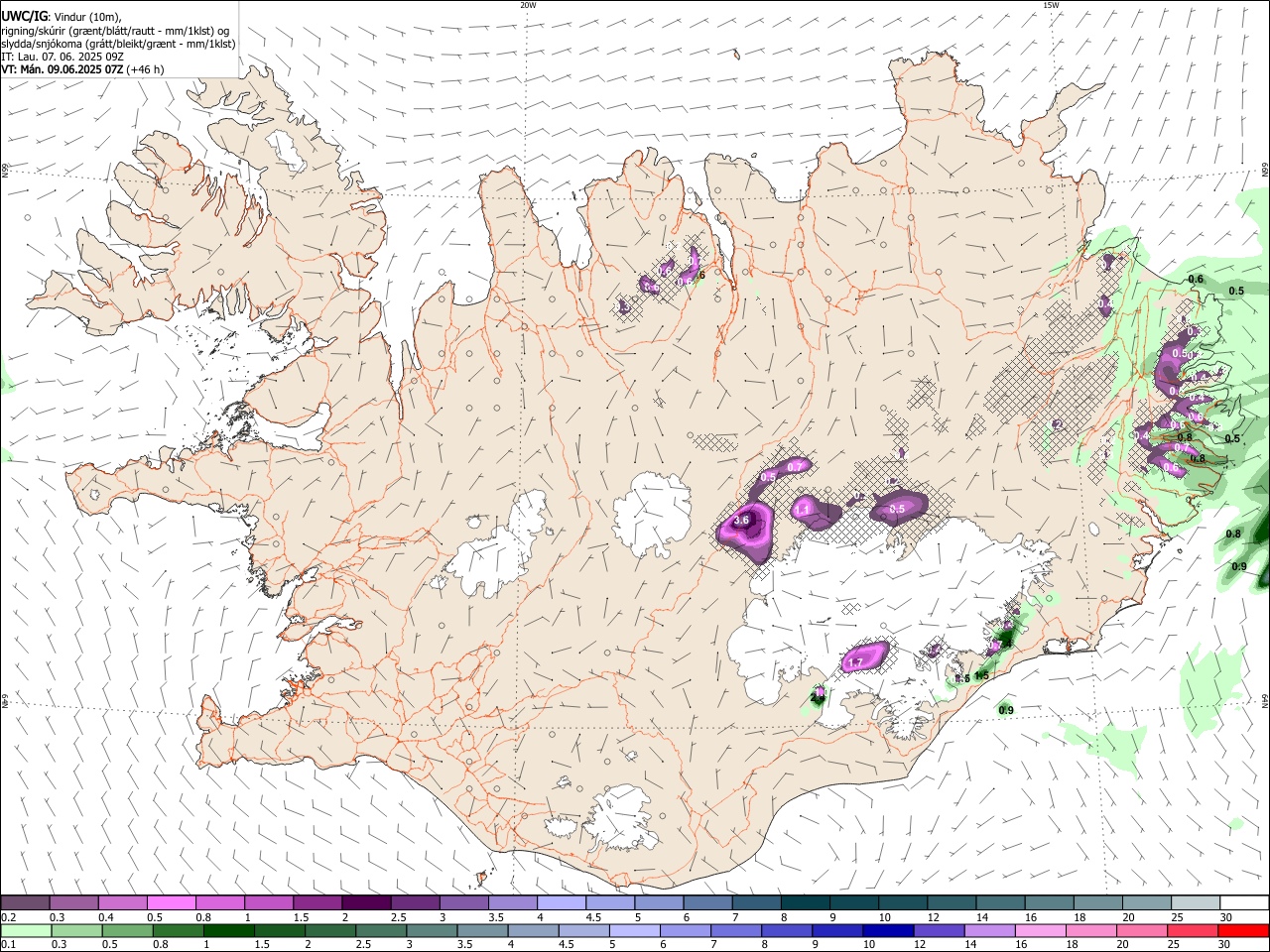Click the "IT: Lau. 07. 06. 2025 09Z" line

click(63, 57)
